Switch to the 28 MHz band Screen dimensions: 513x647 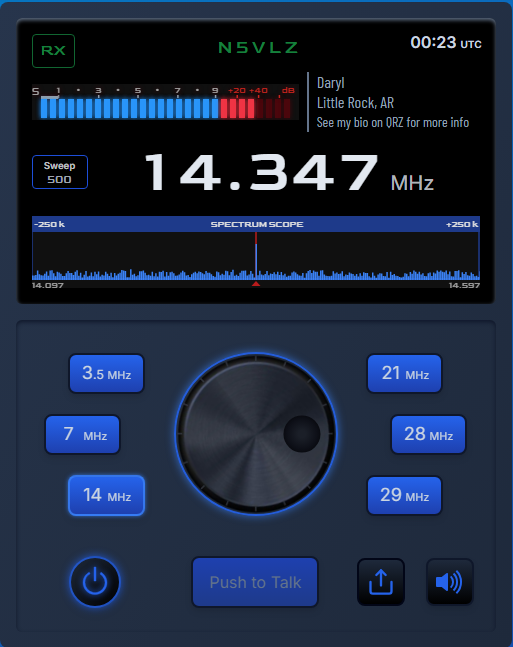428,434
